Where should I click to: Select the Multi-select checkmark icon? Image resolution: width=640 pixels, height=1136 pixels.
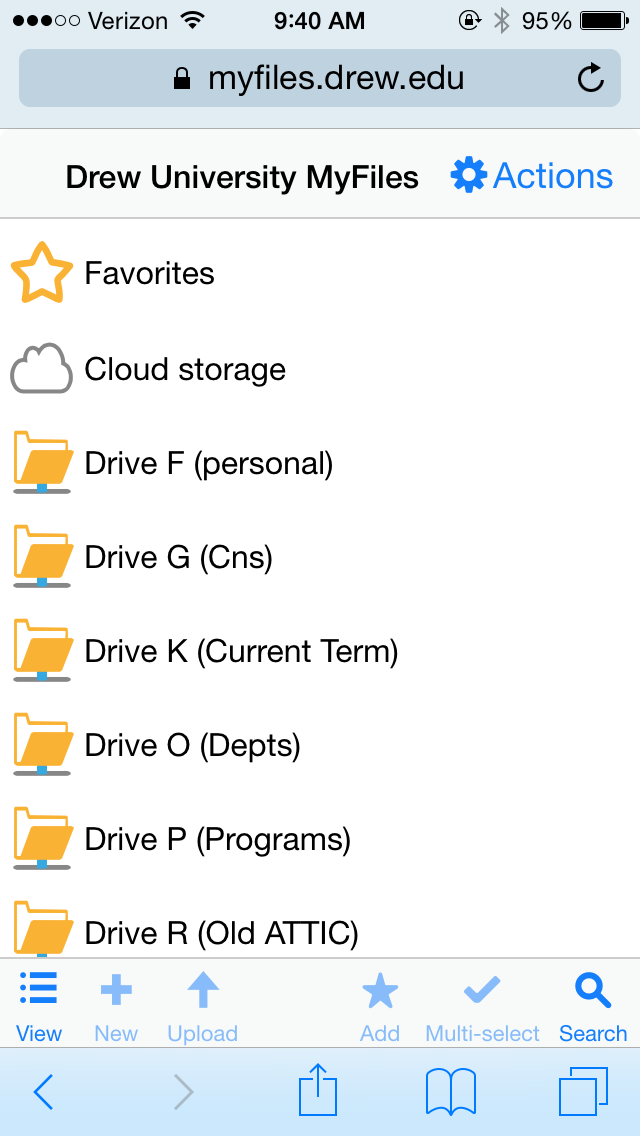[481, 988]
